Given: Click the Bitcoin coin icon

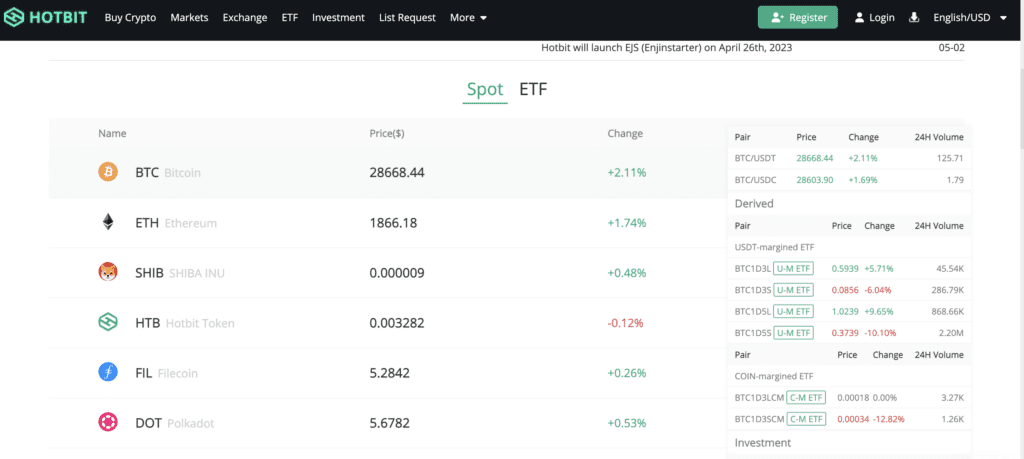Looking at the screenshot, I should [108, 173].
